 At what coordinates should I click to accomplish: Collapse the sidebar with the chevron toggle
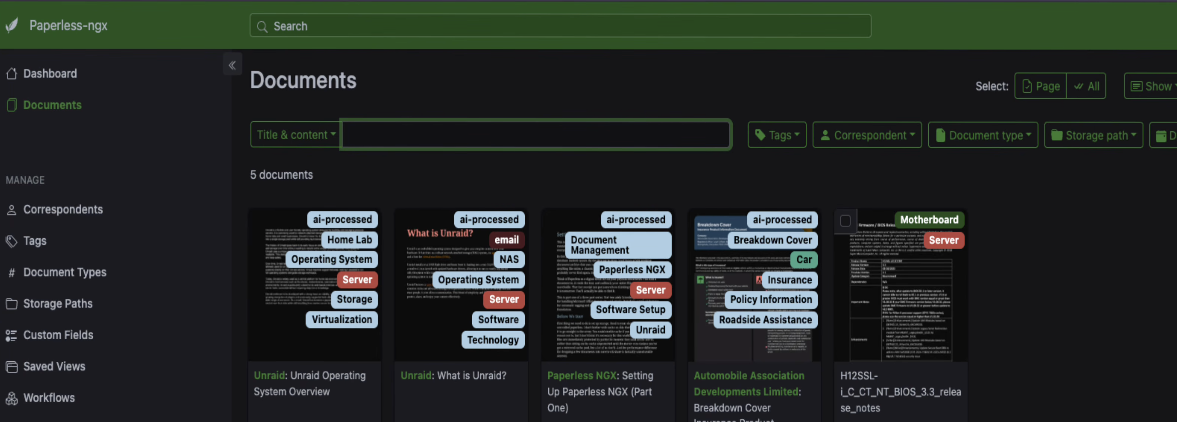click(x=232, y=65)
